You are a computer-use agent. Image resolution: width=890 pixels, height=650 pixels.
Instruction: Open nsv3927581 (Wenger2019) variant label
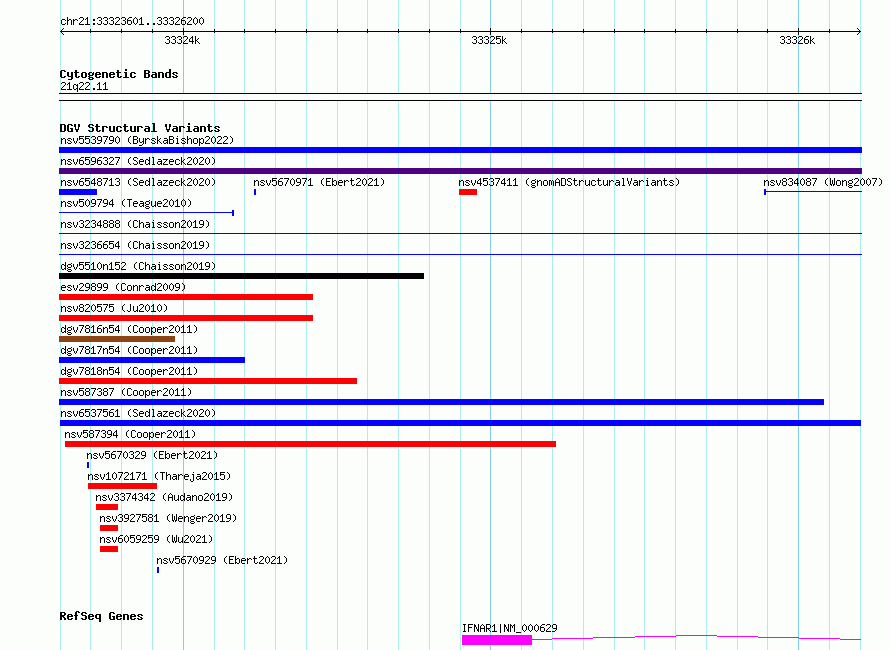(x=168, y=518)
